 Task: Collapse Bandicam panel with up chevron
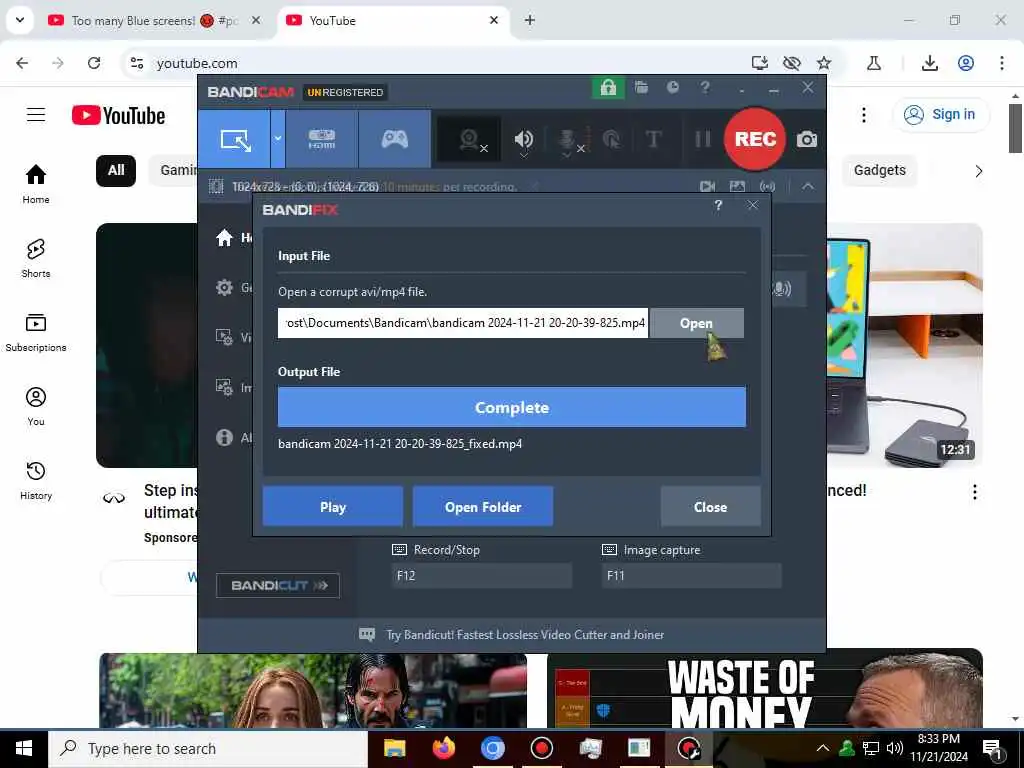tap(808, 187)
